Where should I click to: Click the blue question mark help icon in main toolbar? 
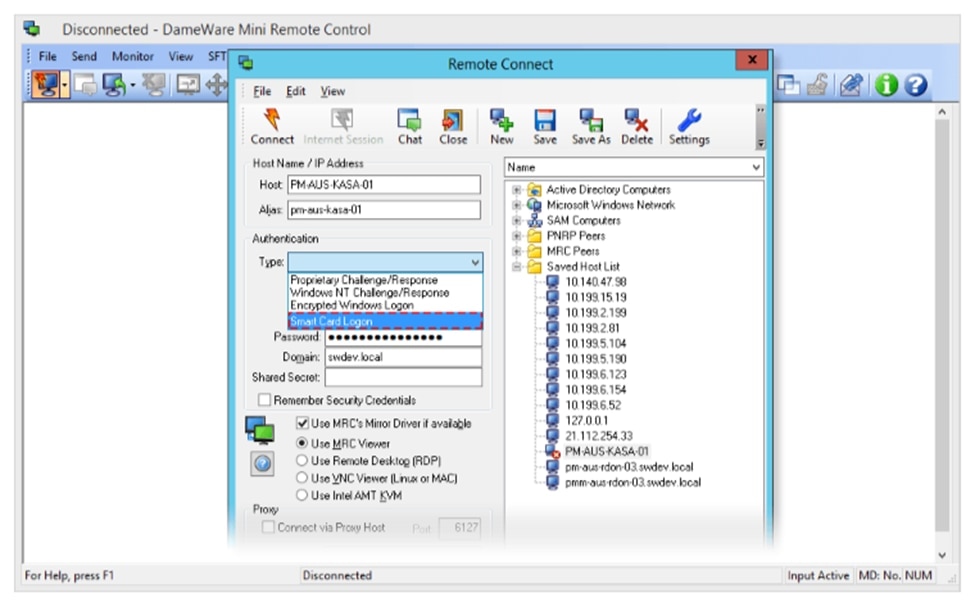coord(915,85)
